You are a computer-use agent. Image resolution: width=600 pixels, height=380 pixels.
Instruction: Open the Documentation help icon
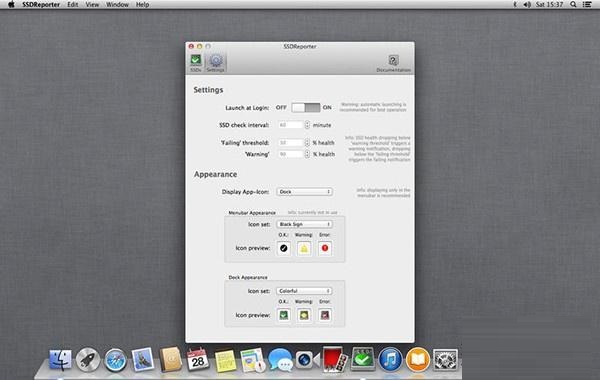[393, 63]
